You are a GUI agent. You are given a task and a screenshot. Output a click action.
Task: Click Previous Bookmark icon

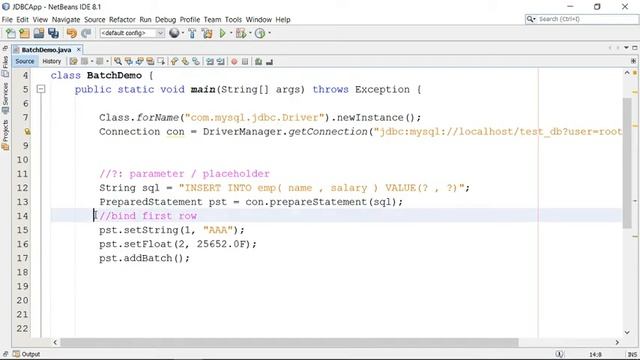tap(175, 62)
